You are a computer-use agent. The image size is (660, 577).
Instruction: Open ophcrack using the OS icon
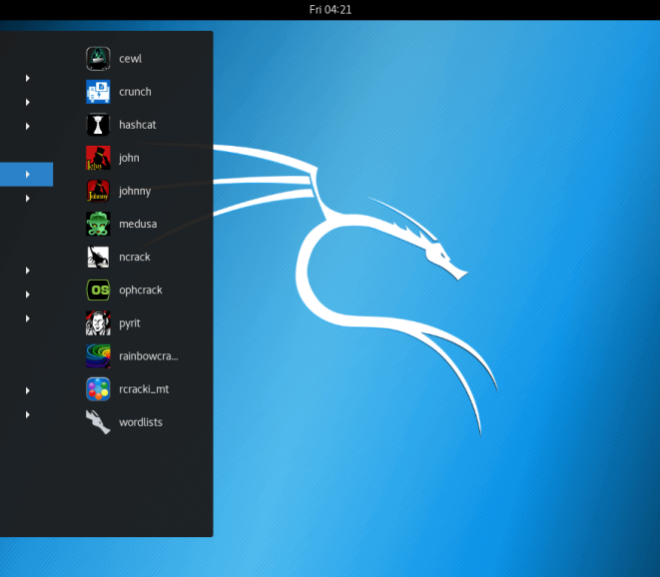point(98,290)
